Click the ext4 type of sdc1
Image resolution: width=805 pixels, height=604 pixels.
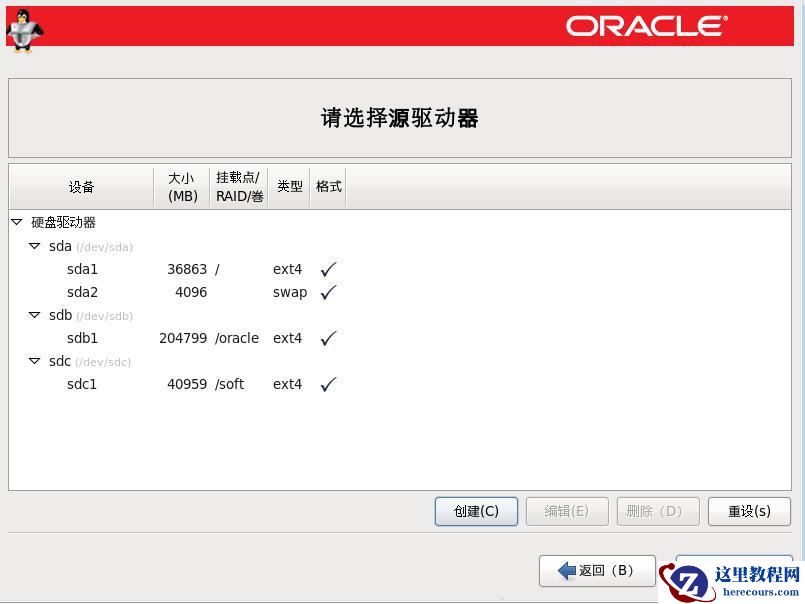[288, 384]
